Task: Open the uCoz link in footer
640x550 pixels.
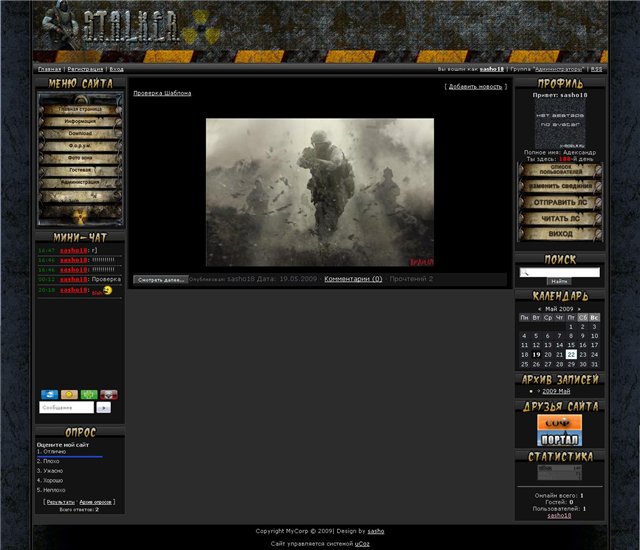Action: click(362, 544)
